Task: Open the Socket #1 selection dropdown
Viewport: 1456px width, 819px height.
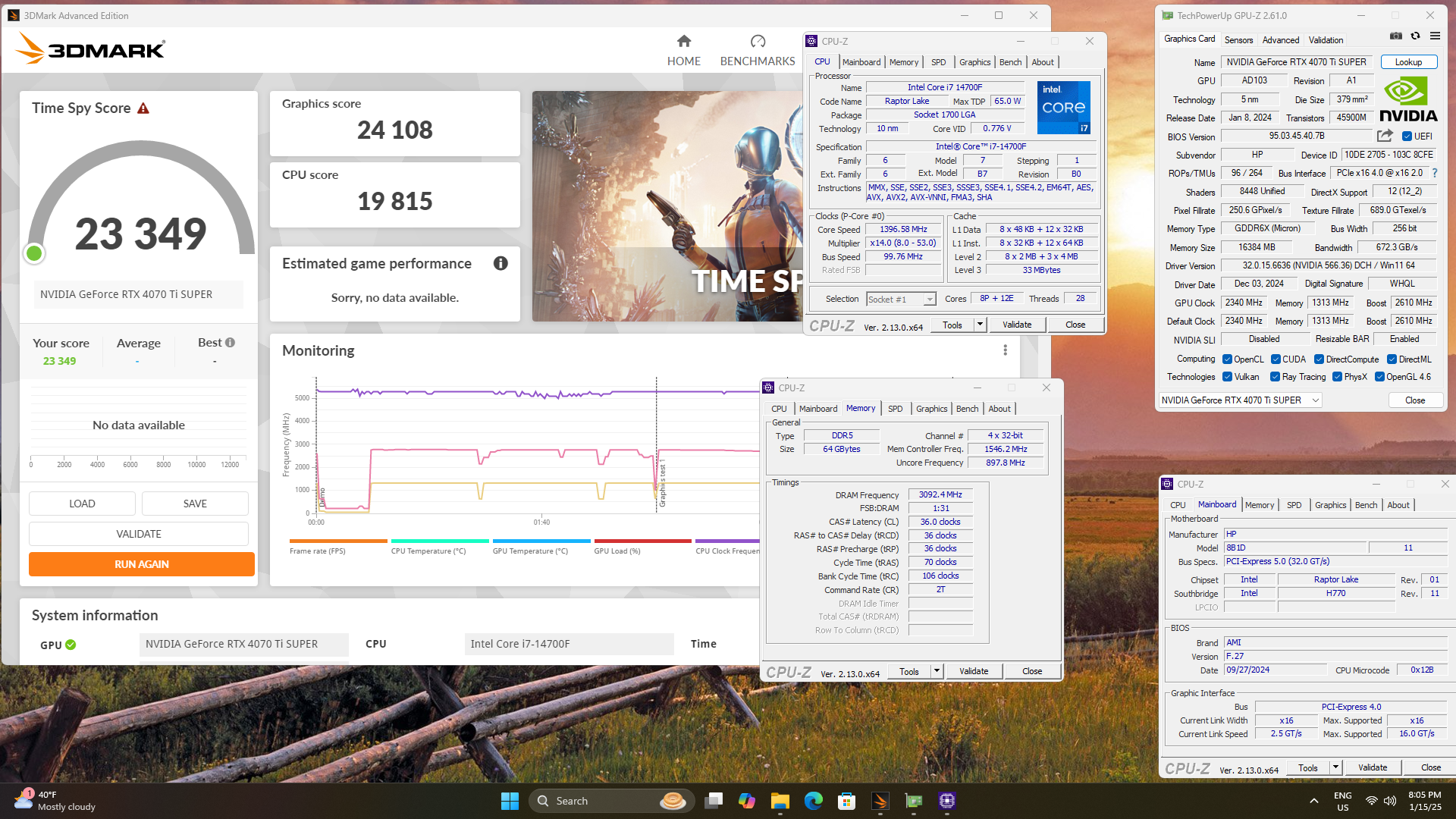Action: [901, 300]
